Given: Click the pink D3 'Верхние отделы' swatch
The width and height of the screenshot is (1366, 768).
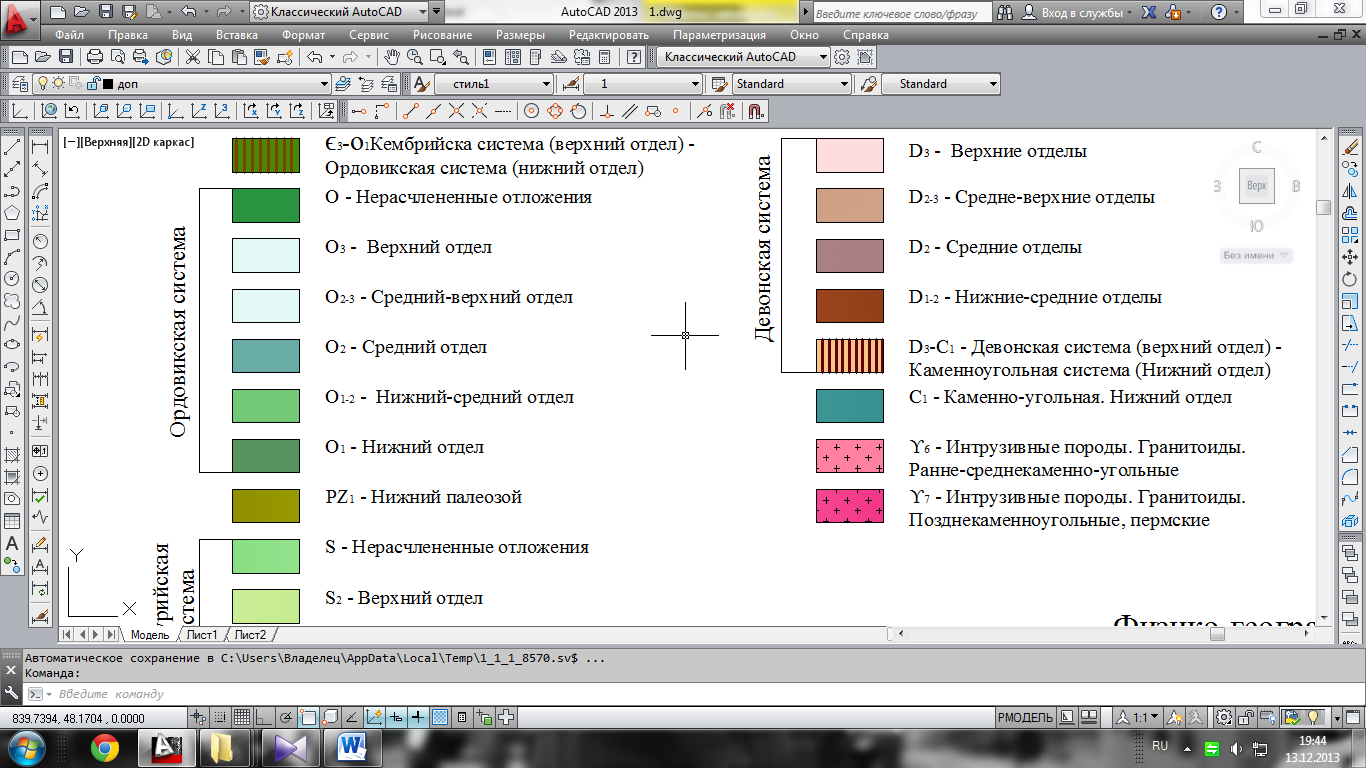Looking at the screenshot, I should click(850, 155).
